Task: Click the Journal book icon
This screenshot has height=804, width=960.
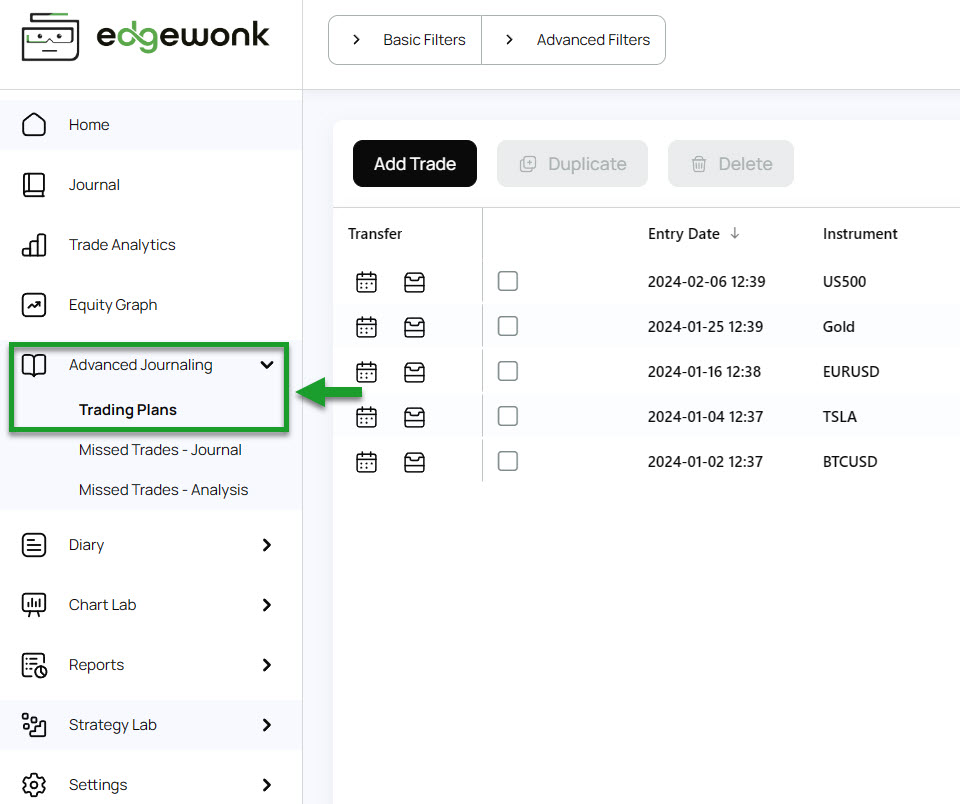Action: pyautogui.click(x=34, y=185)
